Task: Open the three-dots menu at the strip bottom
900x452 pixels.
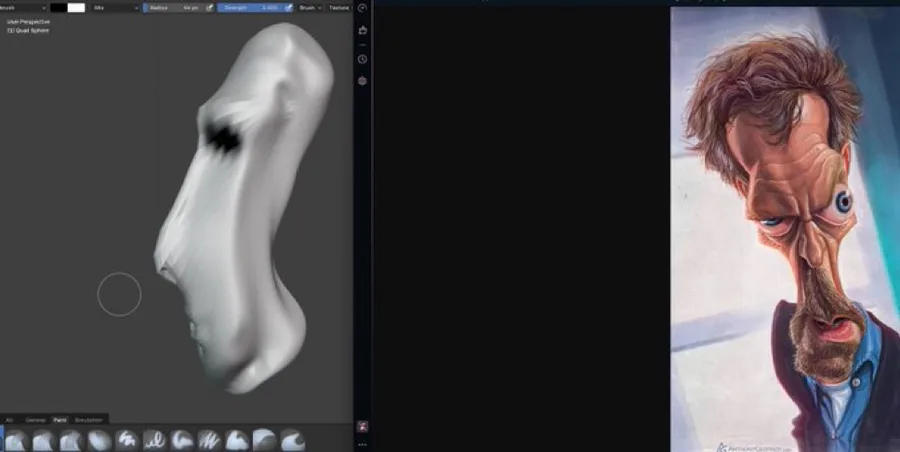Action: (x=362, y=445)
